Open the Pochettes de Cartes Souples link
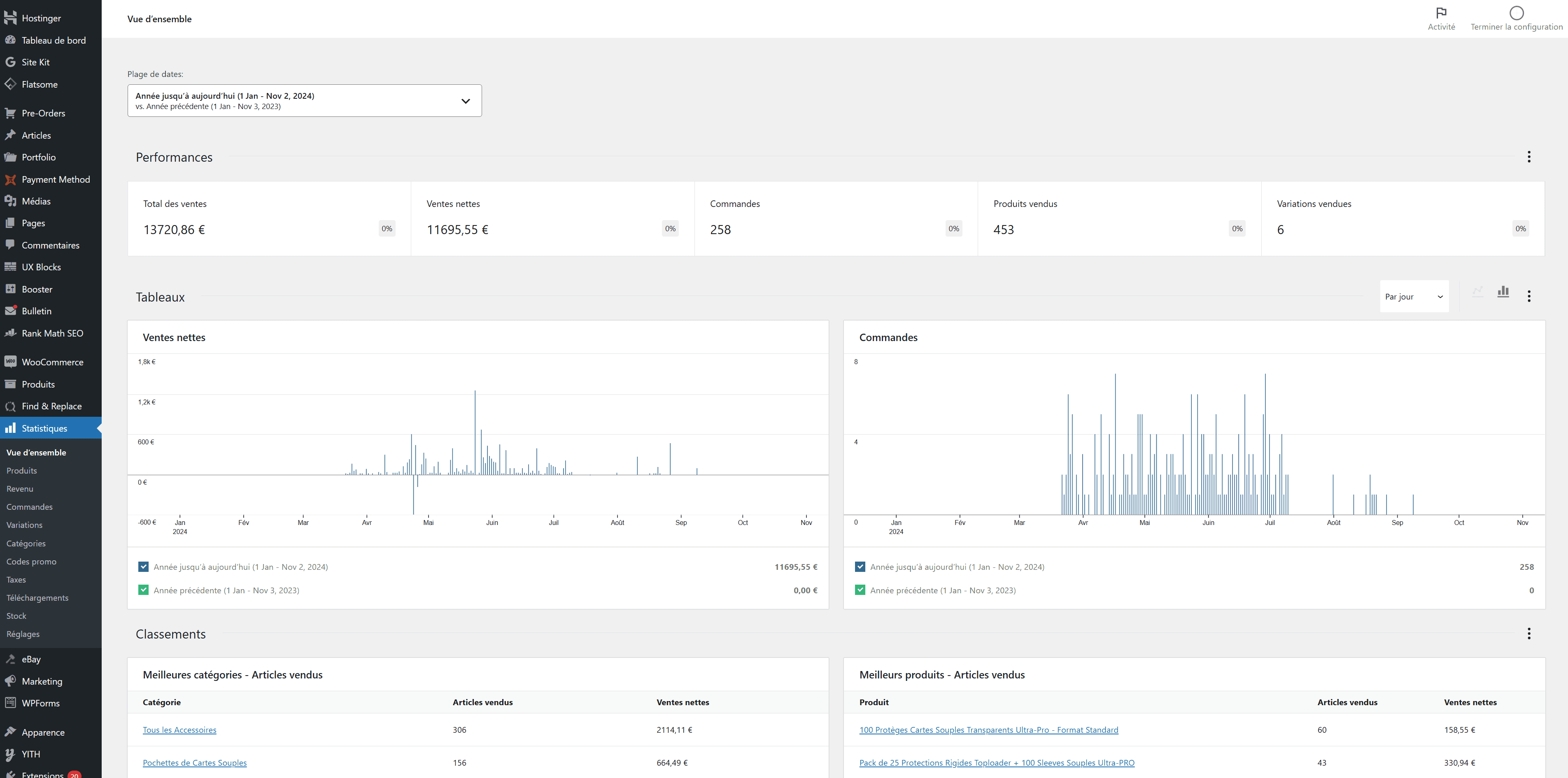 coord(195,763)
